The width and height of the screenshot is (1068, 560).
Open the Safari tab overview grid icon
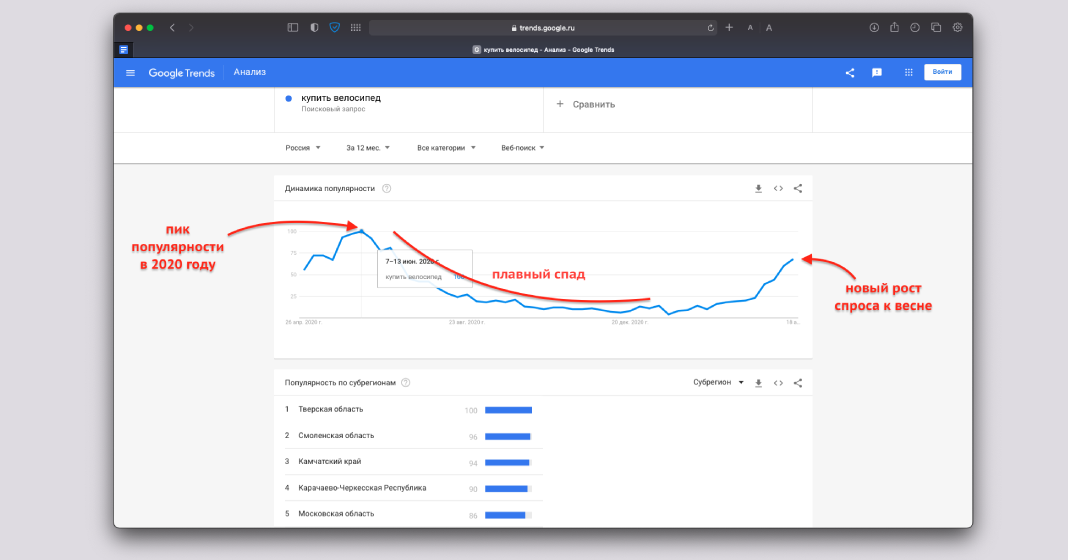point(356,28)
